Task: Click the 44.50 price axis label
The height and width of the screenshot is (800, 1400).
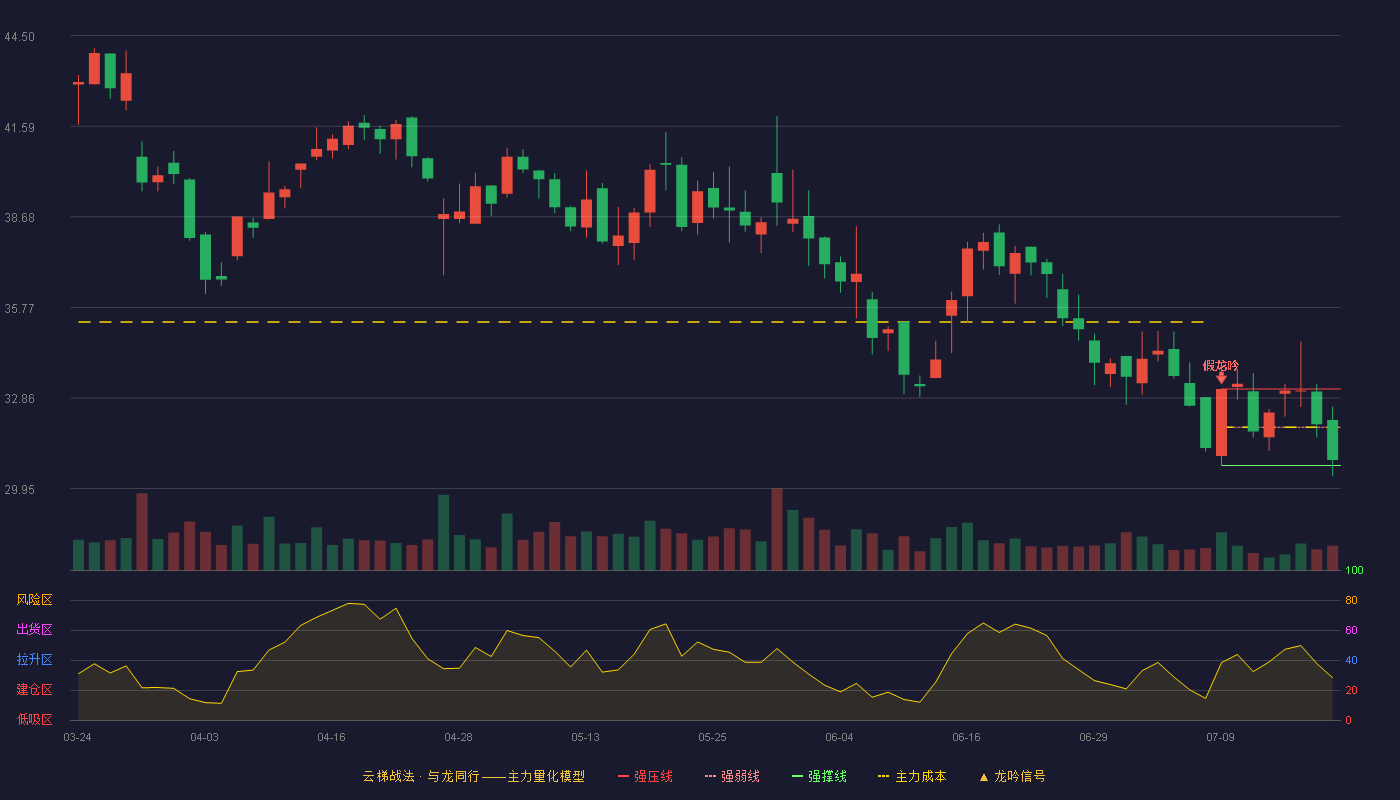Action: point(20,37)
